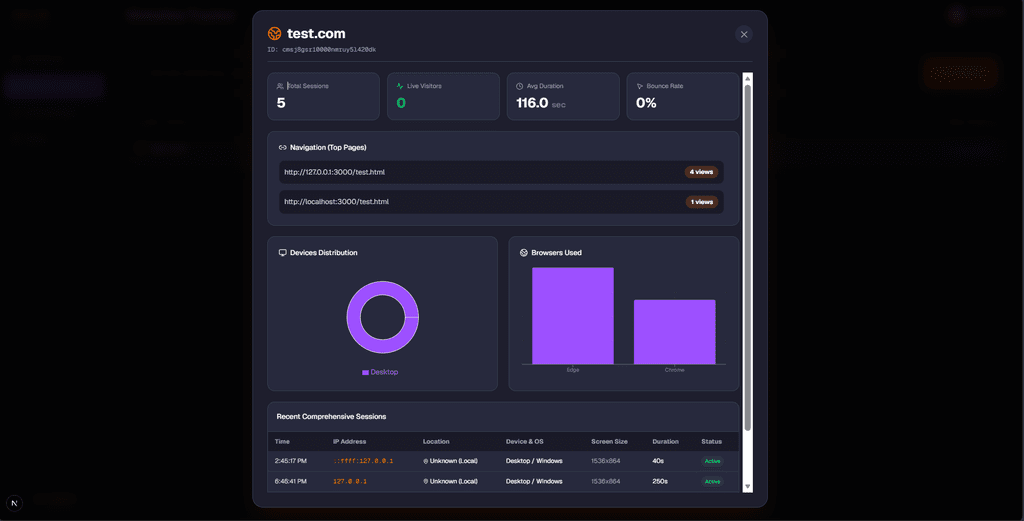Image resolution: width=1024 pixels, height=521 pixels.
Task: Click the orange globe icon beside test.com
Action: (x=274, y=33)
